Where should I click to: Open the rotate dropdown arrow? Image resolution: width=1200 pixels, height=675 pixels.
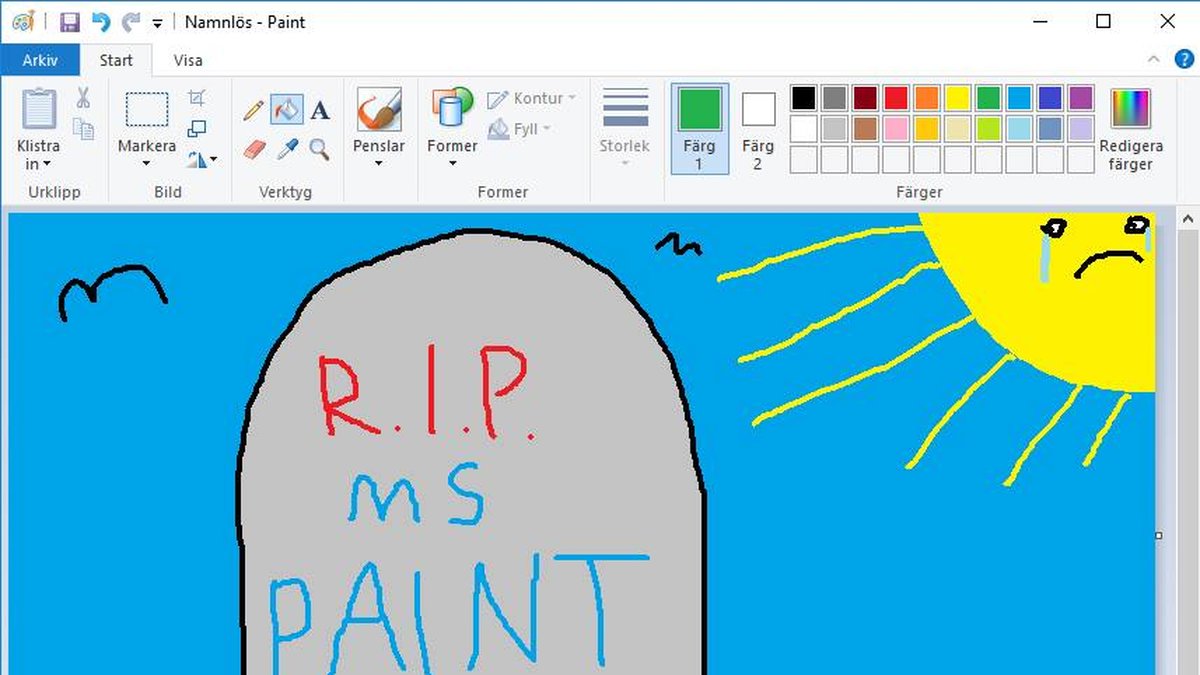coord(212,159)
